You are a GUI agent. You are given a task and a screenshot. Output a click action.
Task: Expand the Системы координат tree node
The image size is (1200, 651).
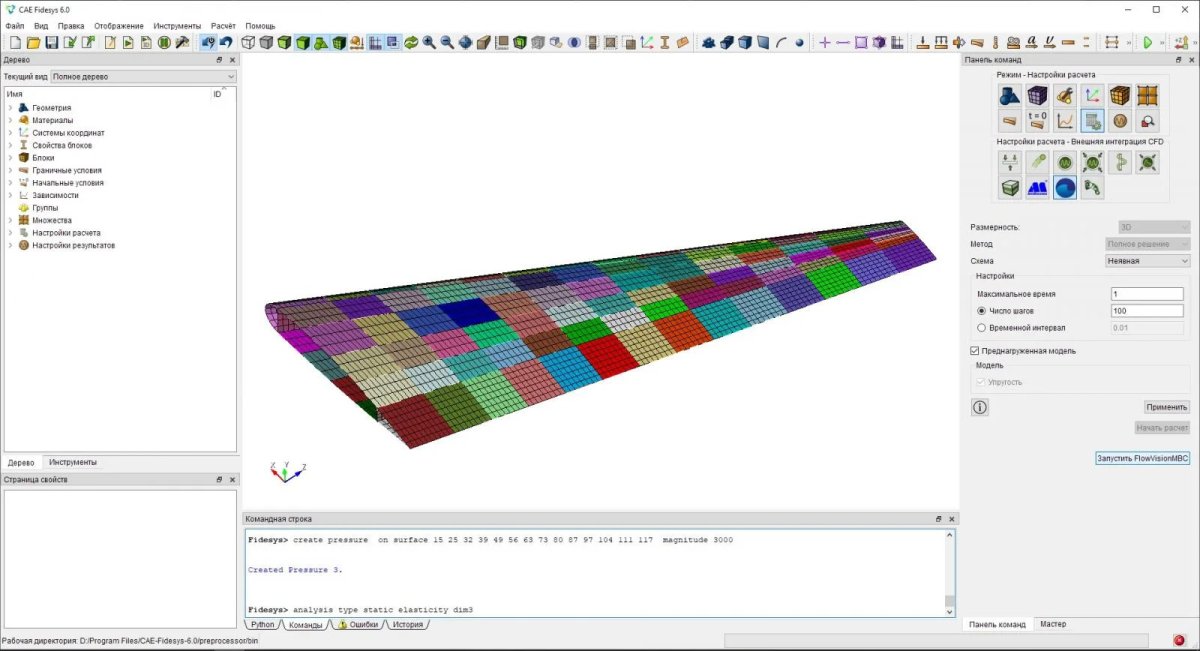pyautogui.click(x=11, y=133)
